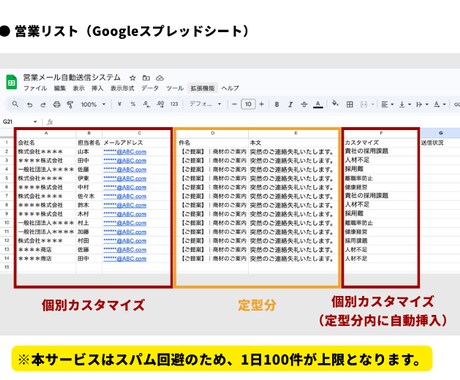The image size is (460, 380).
Task: Select the 件名 header cell
Action: 213,143
